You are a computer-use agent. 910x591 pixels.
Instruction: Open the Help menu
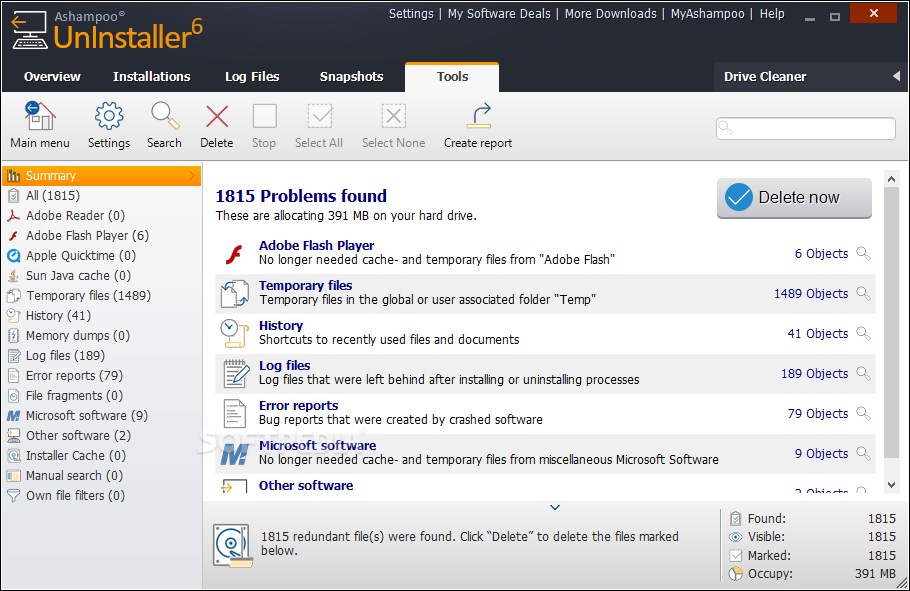772,14
